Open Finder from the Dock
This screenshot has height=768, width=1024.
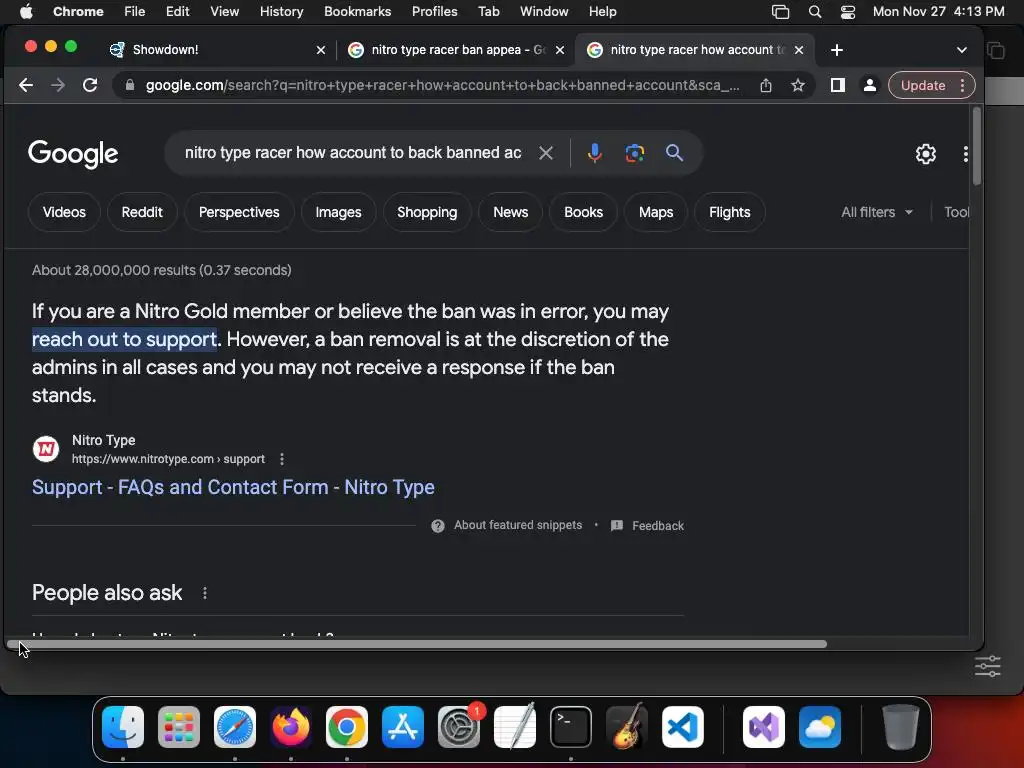[x=123, y=727]
